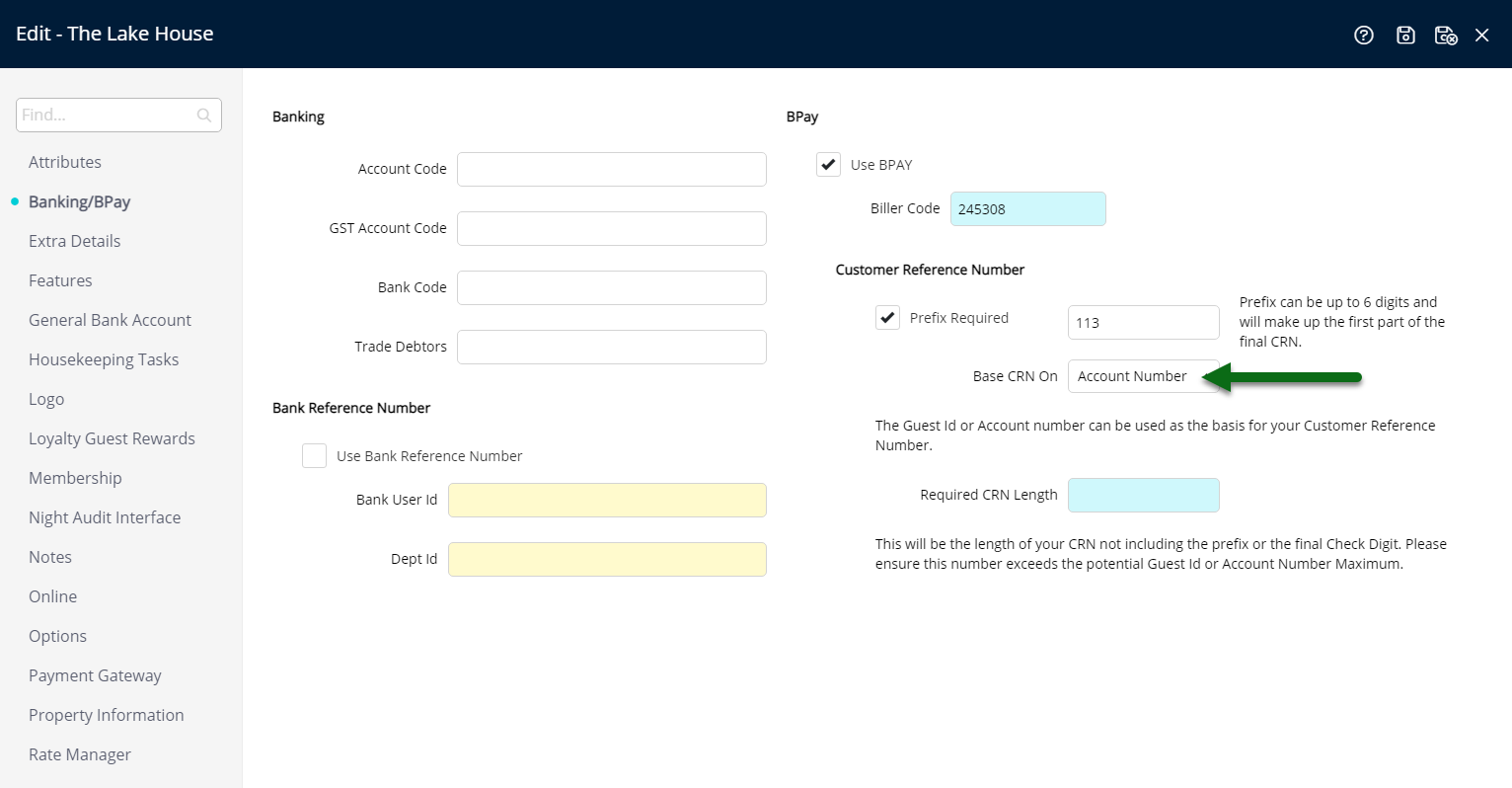Click the 'Bank Reference Number' heading
Viewport: 1512px width, 788px height.
tap(351, 408)
